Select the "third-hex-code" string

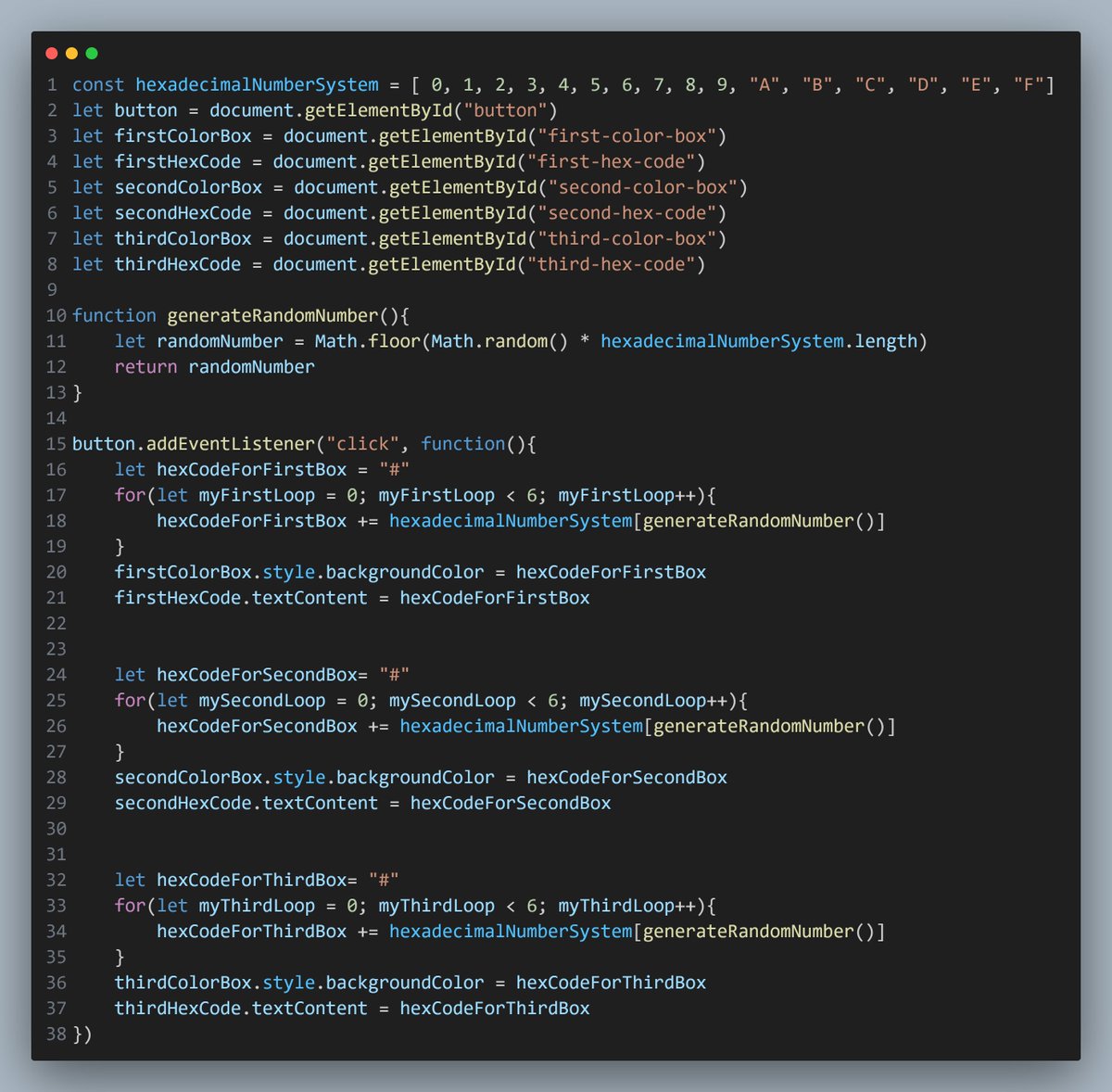tap(611, 265)
